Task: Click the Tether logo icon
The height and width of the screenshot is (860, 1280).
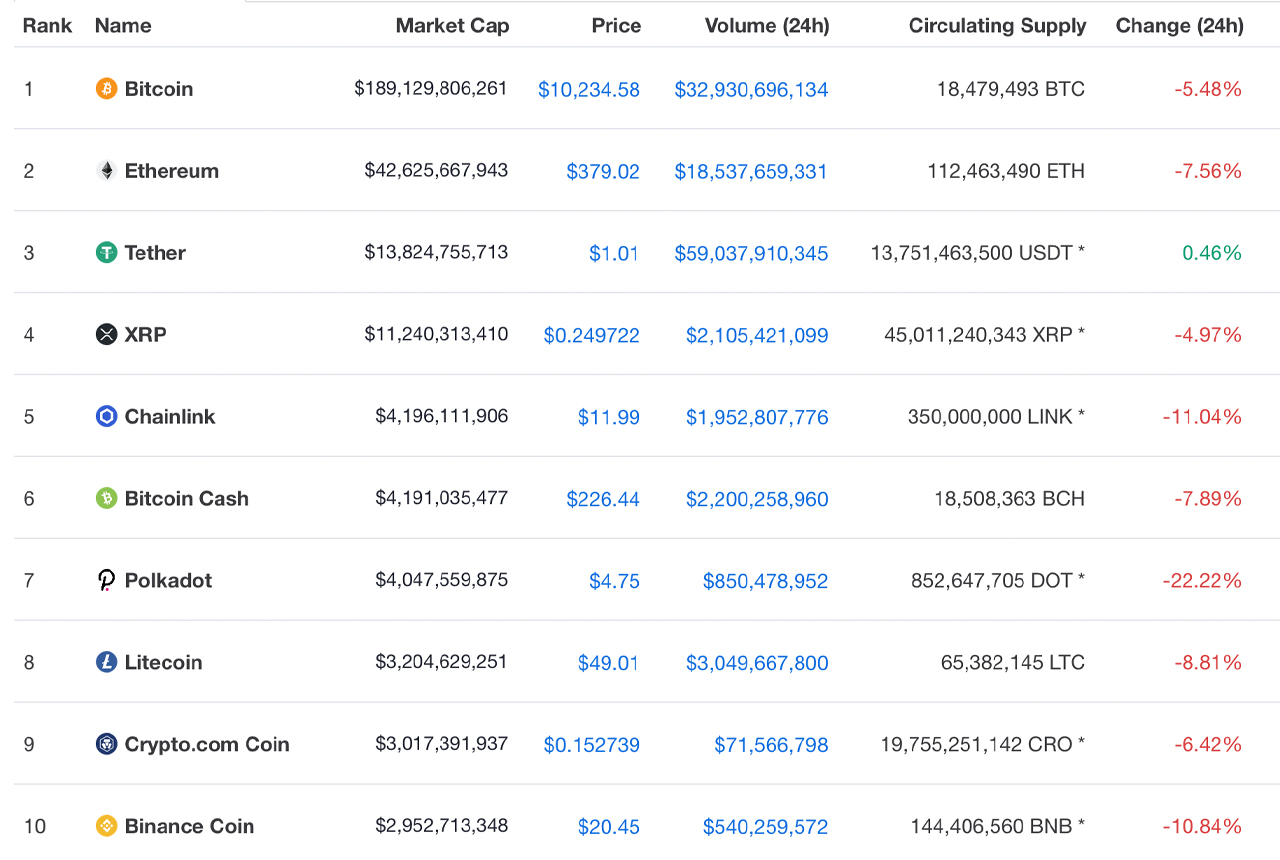Action: pyautogui.click(x=106, y=253)
